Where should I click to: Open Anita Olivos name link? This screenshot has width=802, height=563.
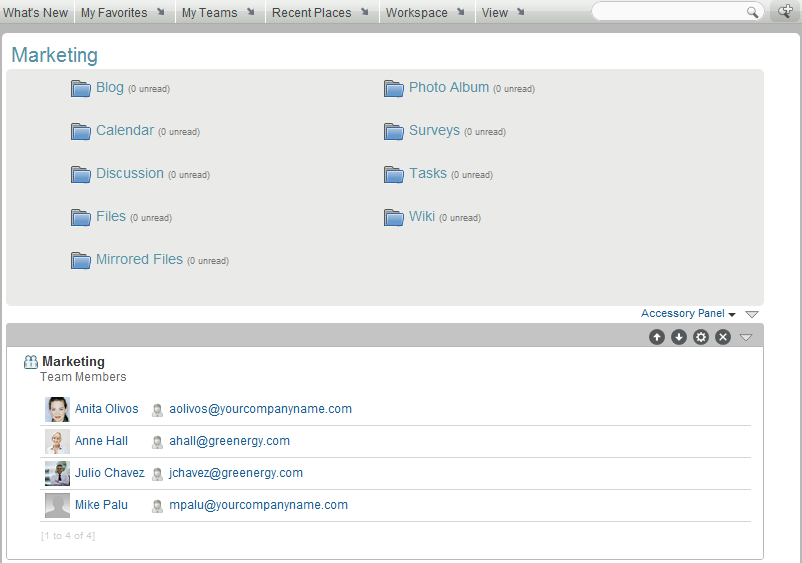point(106,409)
